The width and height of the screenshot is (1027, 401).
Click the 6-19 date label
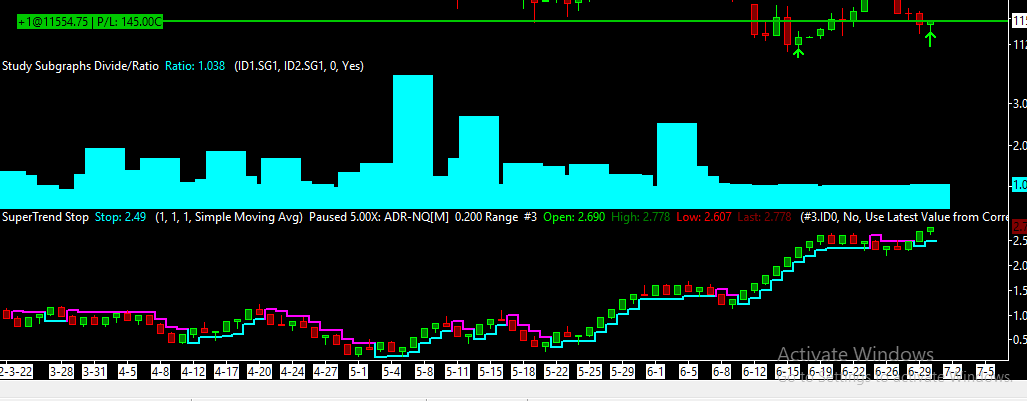tap(820, 372)
